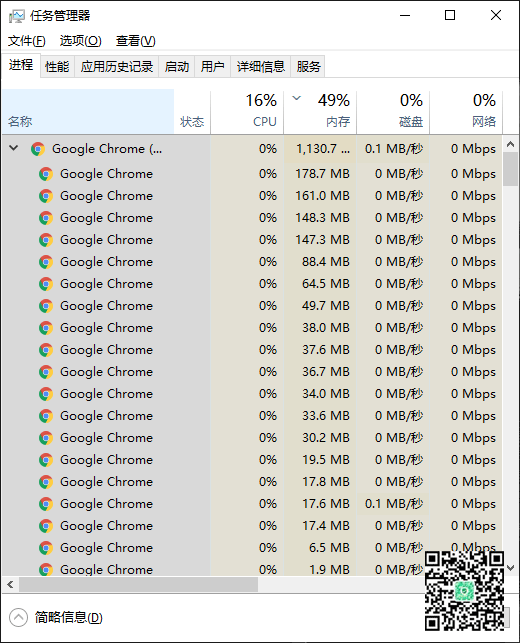The width and height of the screenshot is (520, 643).
Task: Click the parent Google Chrome group icon
Action: 38,149
